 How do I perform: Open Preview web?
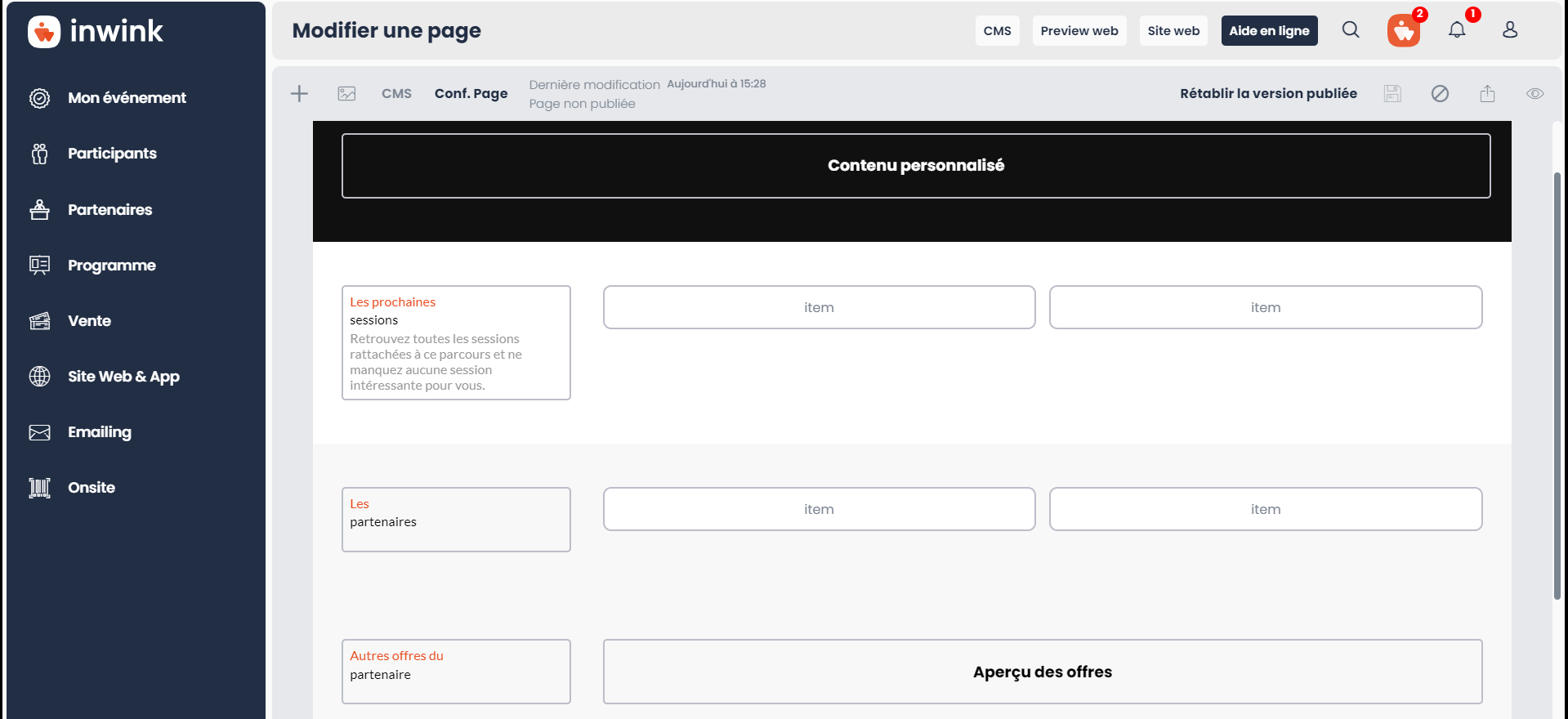point(1079,31)
